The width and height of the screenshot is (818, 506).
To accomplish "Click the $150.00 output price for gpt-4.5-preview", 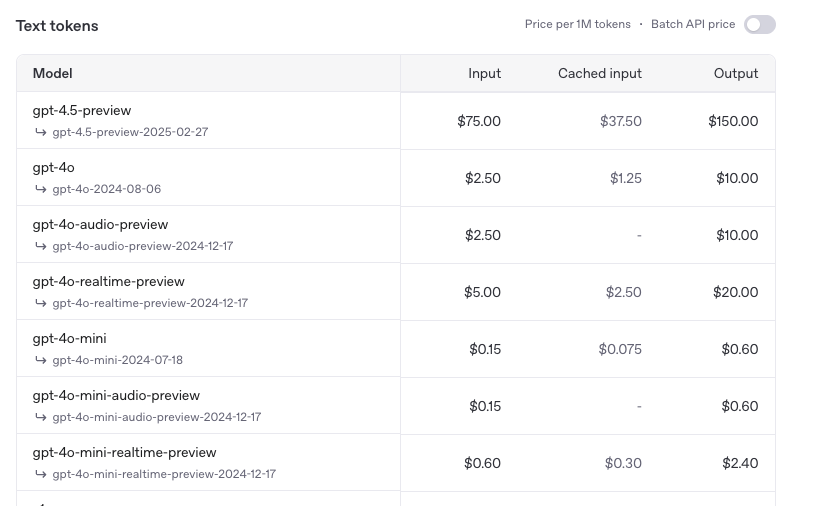I will [x=733, y=121].
